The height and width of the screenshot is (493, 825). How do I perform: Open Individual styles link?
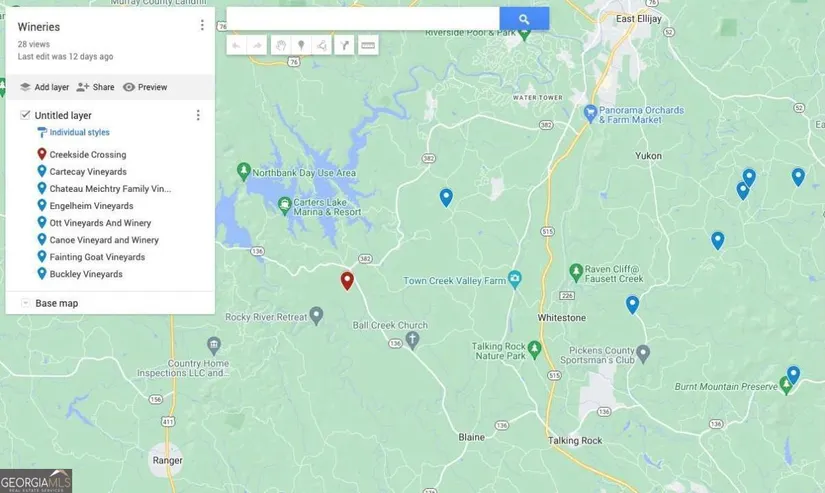pyautogui.click(x=79, y=132)
